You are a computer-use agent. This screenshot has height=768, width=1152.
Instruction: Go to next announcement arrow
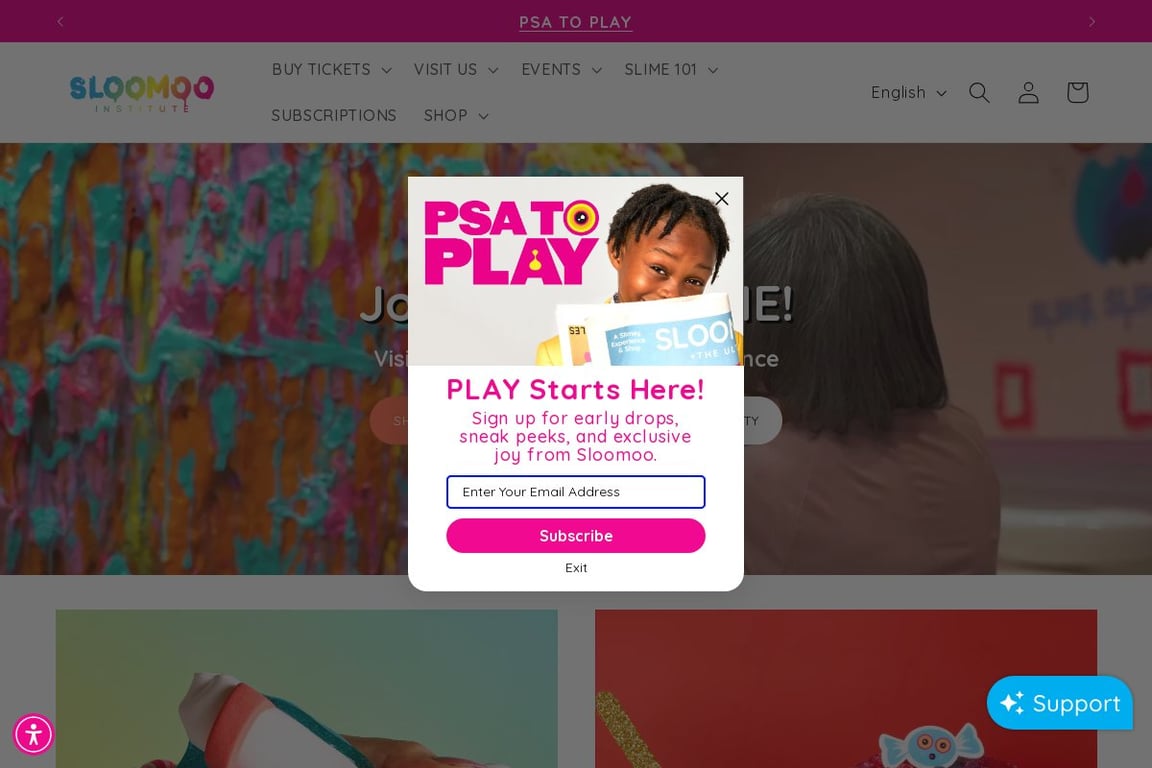click(1092, 21)
